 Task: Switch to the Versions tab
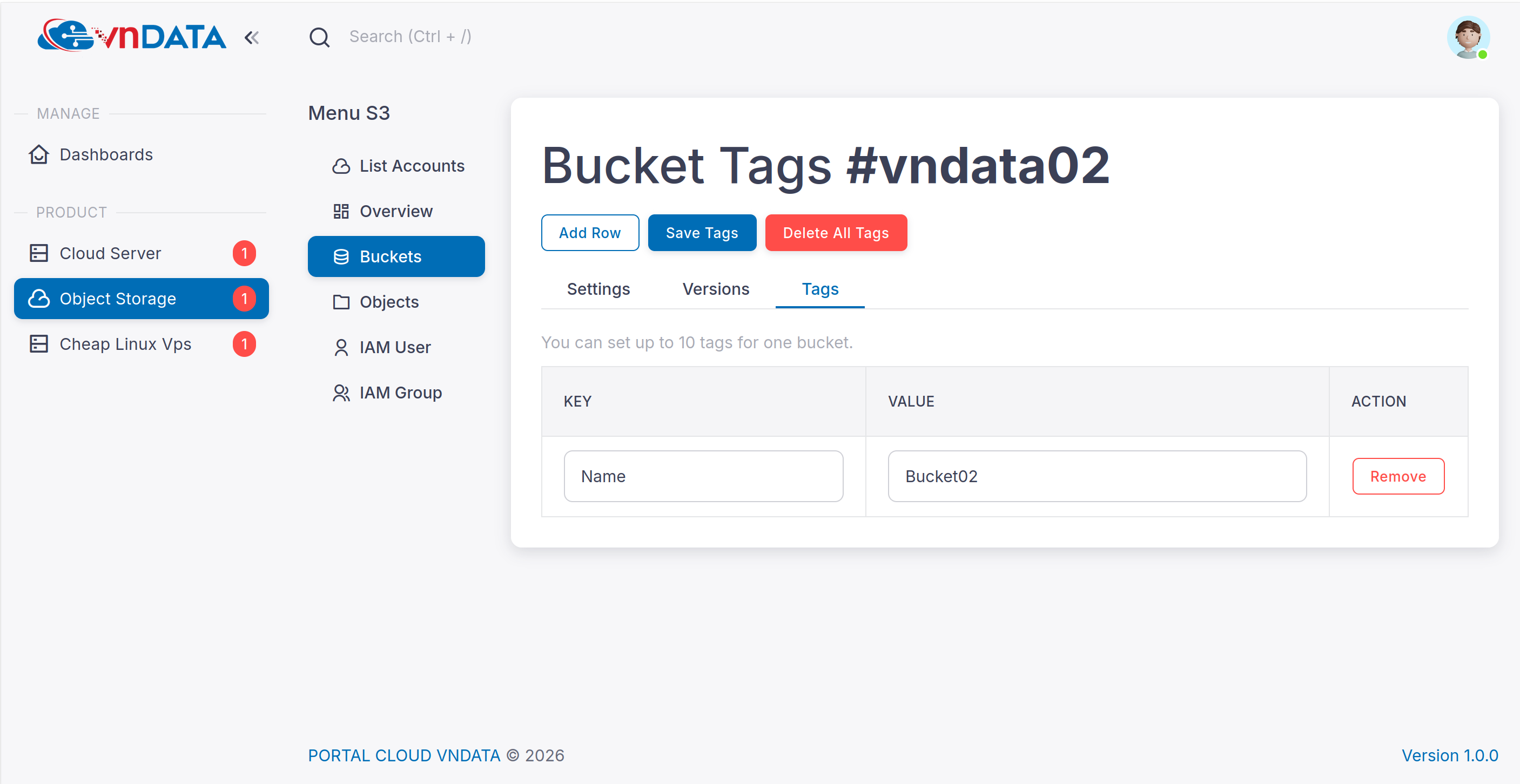(x=715, y=289)
